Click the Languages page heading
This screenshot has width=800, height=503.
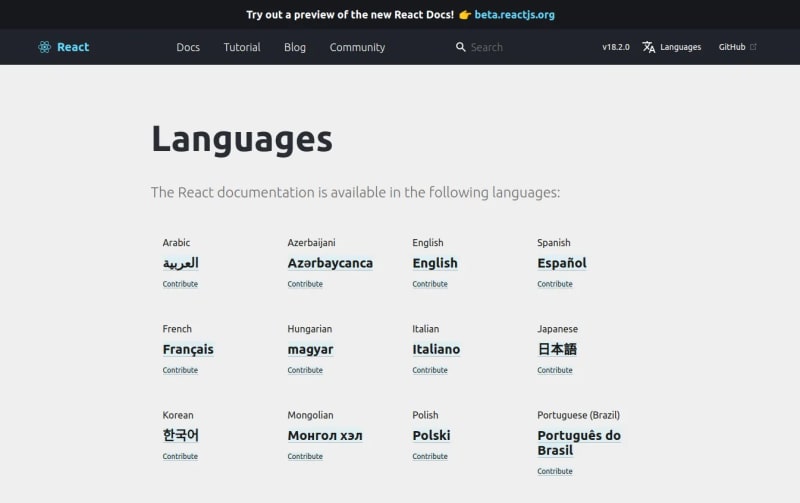click(242, 139)
